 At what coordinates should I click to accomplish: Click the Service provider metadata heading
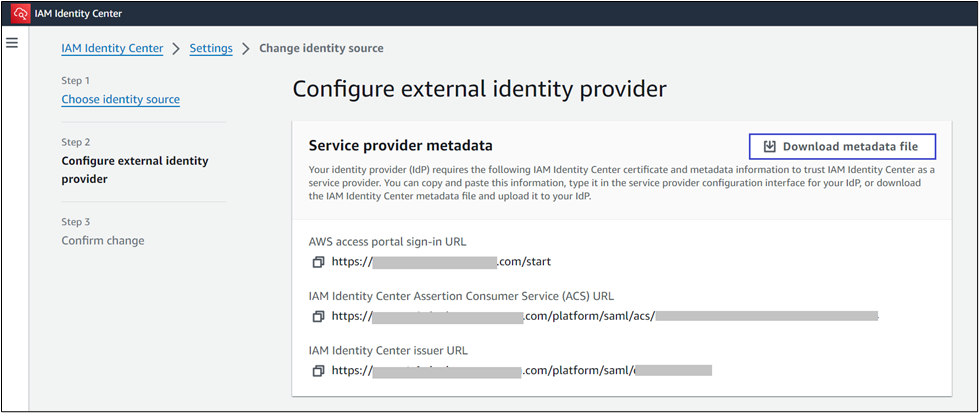(x=400, y=146)
